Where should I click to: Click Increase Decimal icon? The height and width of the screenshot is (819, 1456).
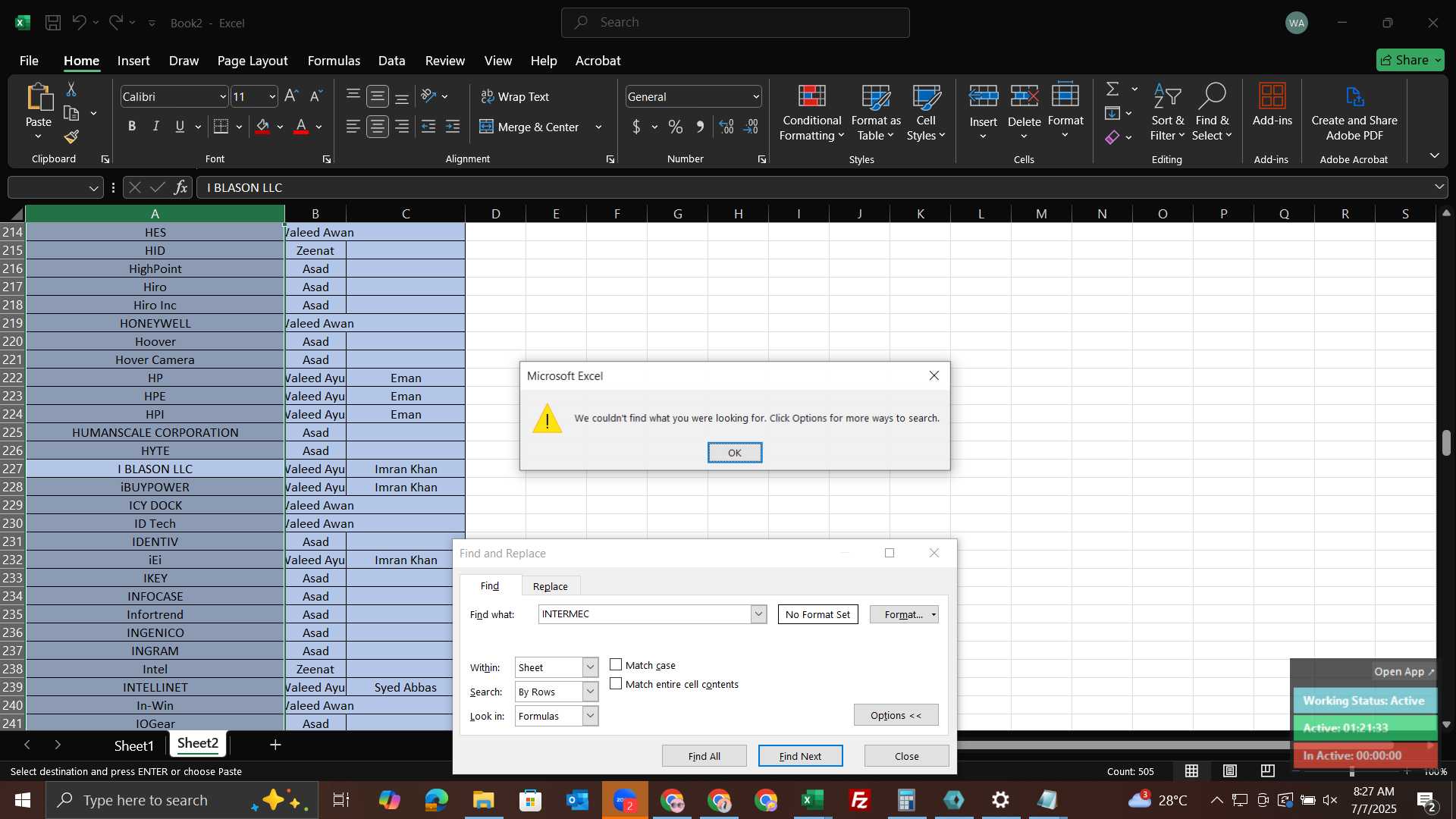point(726,127)
